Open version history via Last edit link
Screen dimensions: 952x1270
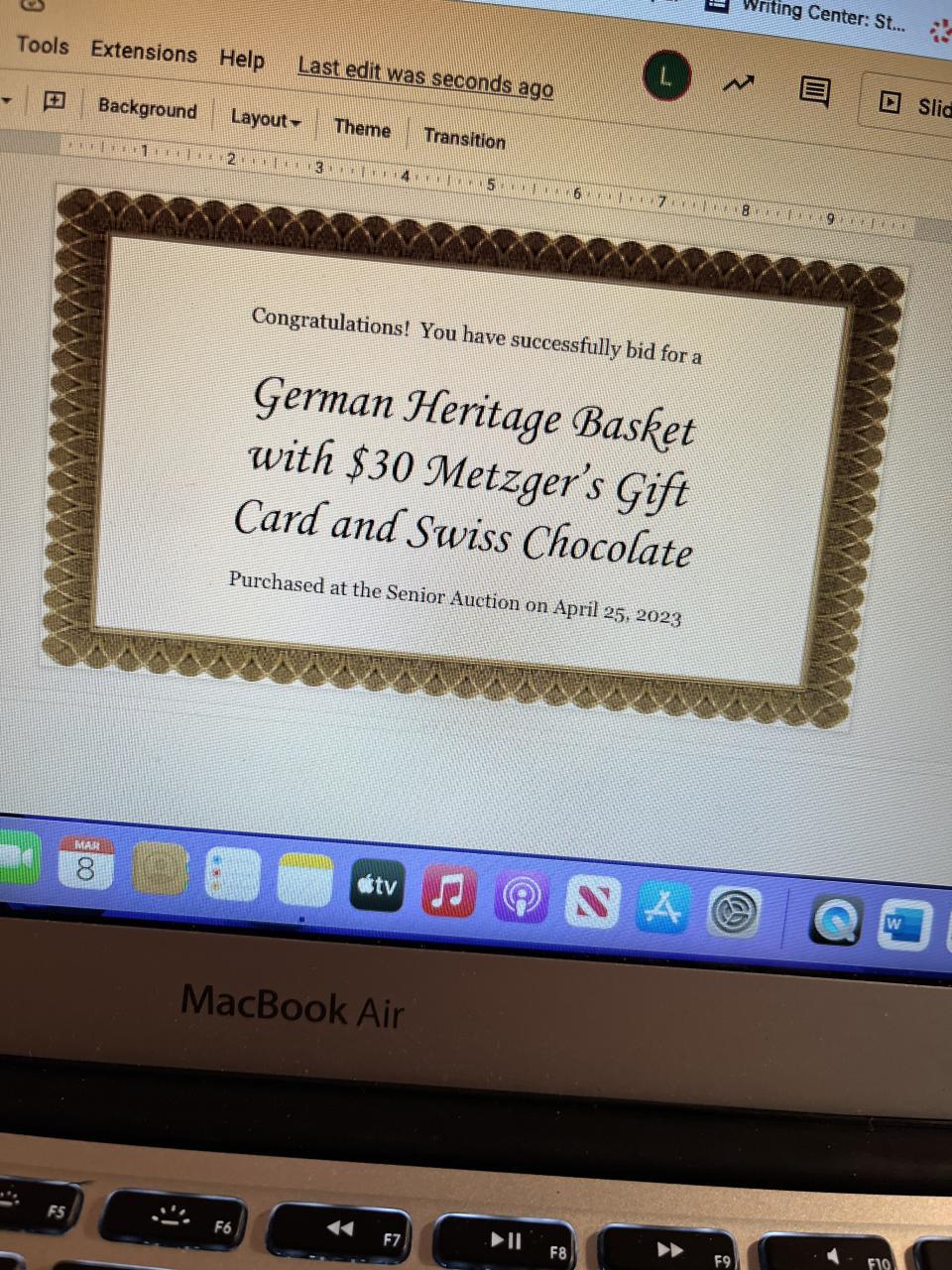click(425, 77)
